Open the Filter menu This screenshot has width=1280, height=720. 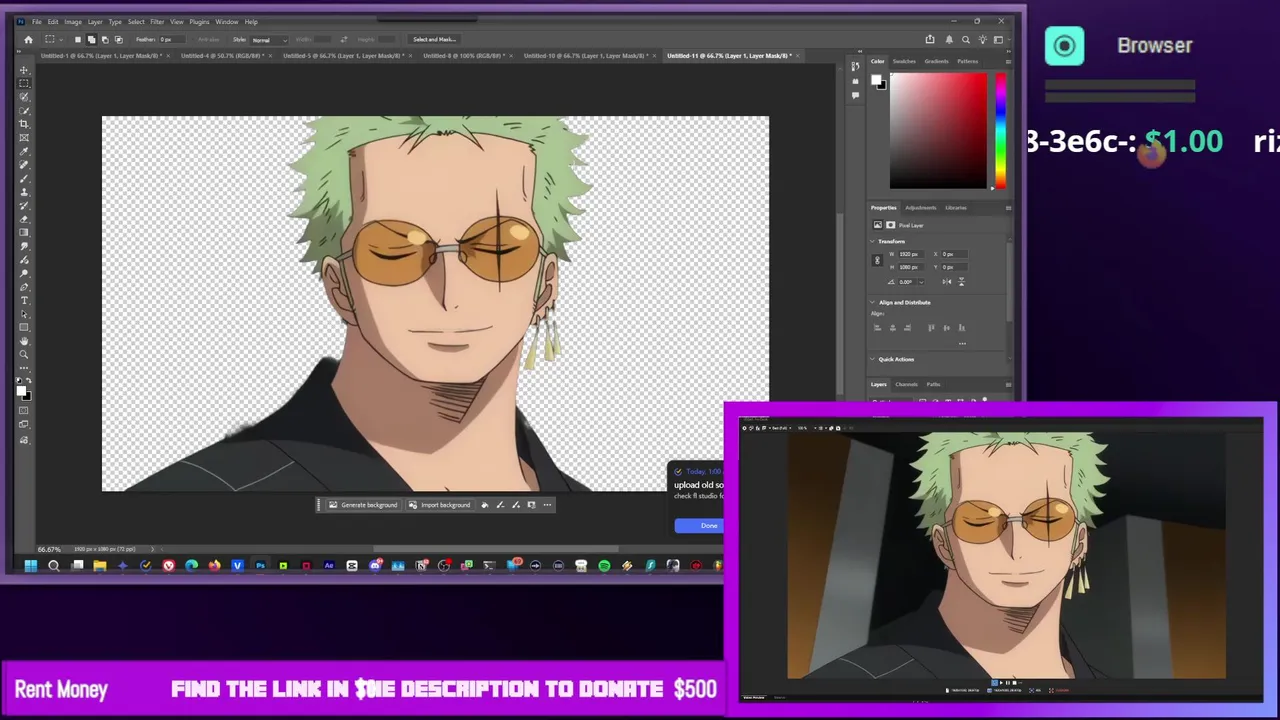(x=157, y=22)
